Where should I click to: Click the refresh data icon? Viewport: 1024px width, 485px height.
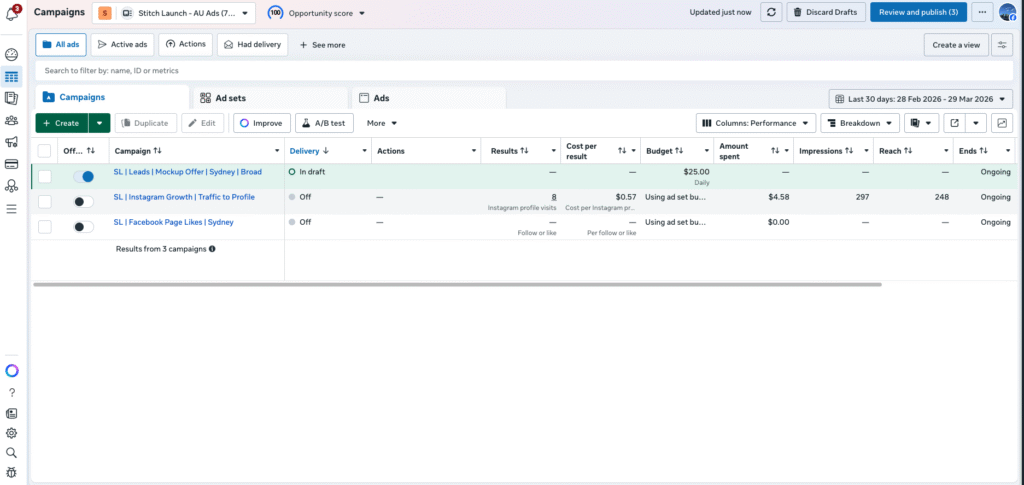(x=771, y=12)
